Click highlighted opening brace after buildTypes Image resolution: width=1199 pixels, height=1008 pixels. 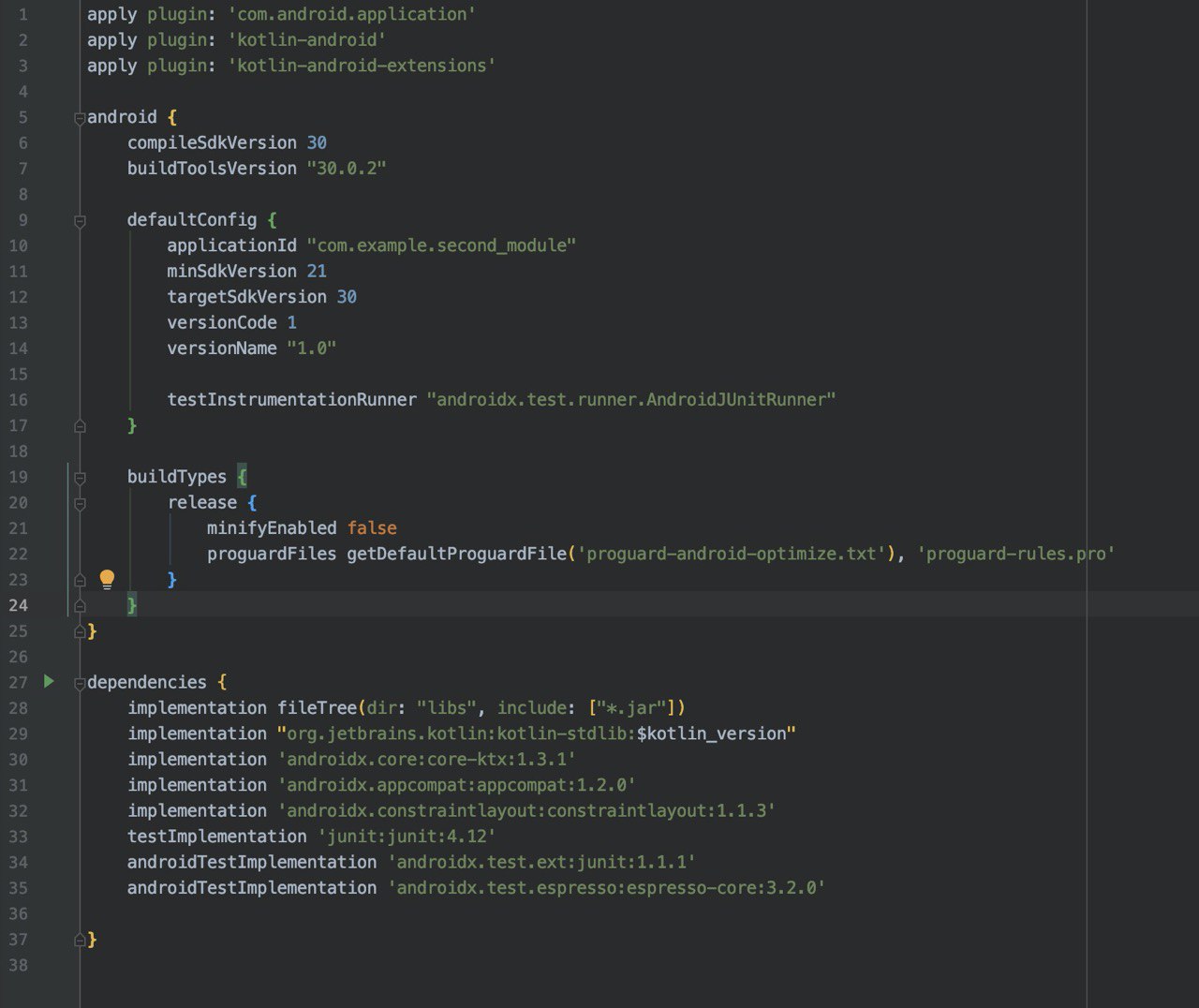click(242, 477)
